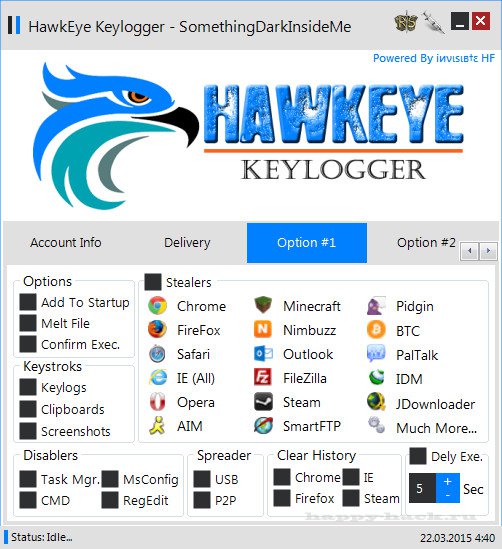The image size is (502, 549).
Task: Close the HawkEye Keylogger window
Action: pos(481,22)
